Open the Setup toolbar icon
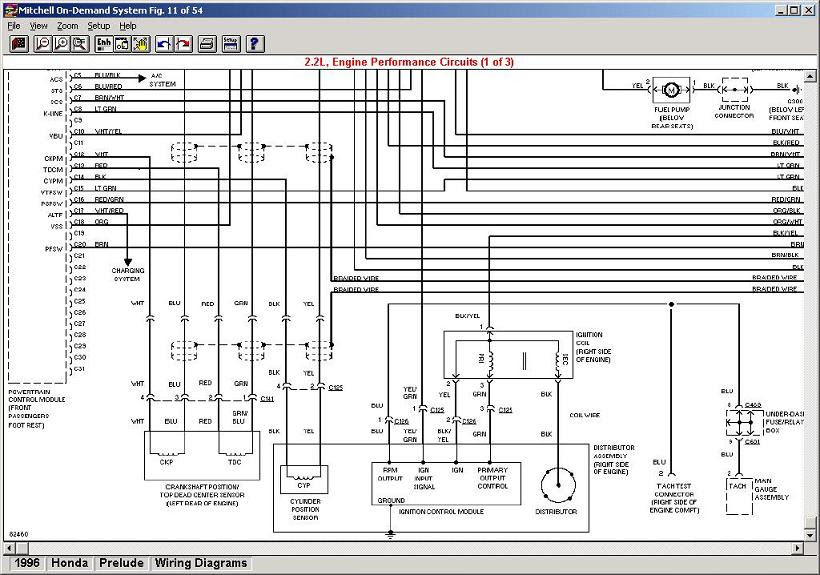820x575 pixels. pyautogui.click(x=231, y=44)
